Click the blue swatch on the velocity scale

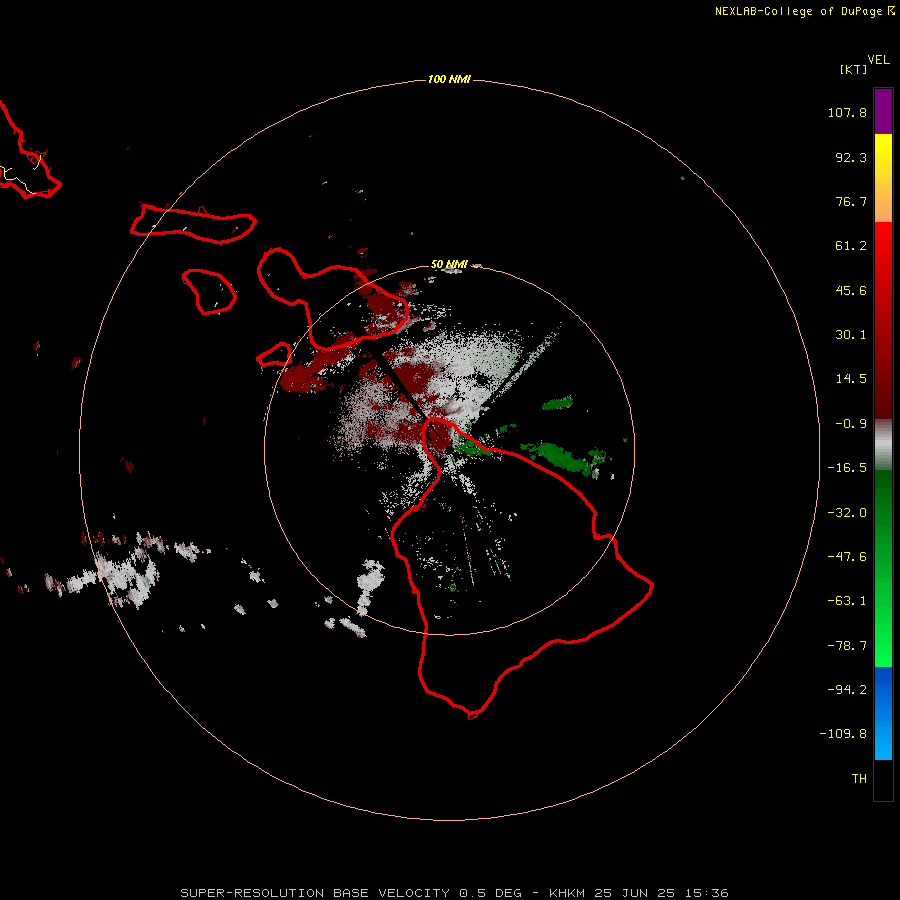click(883, 713)
